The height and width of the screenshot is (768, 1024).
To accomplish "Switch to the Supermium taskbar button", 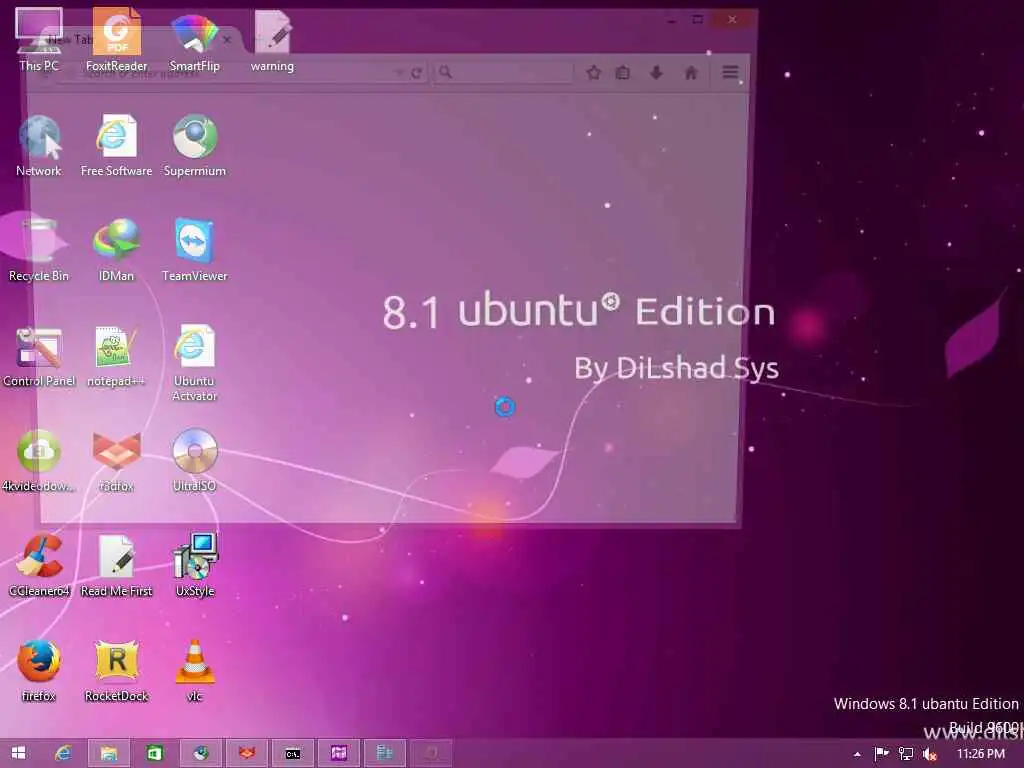I will coord(201,753).
